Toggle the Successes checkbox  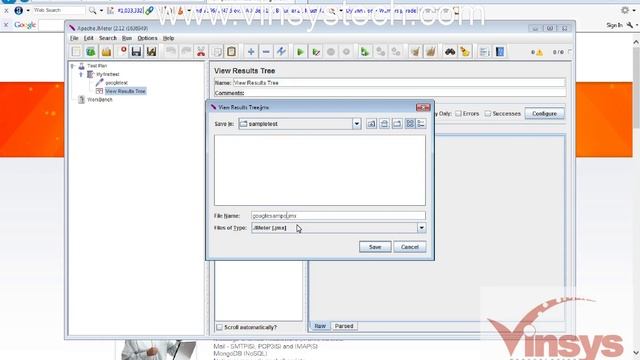point(488,113)
